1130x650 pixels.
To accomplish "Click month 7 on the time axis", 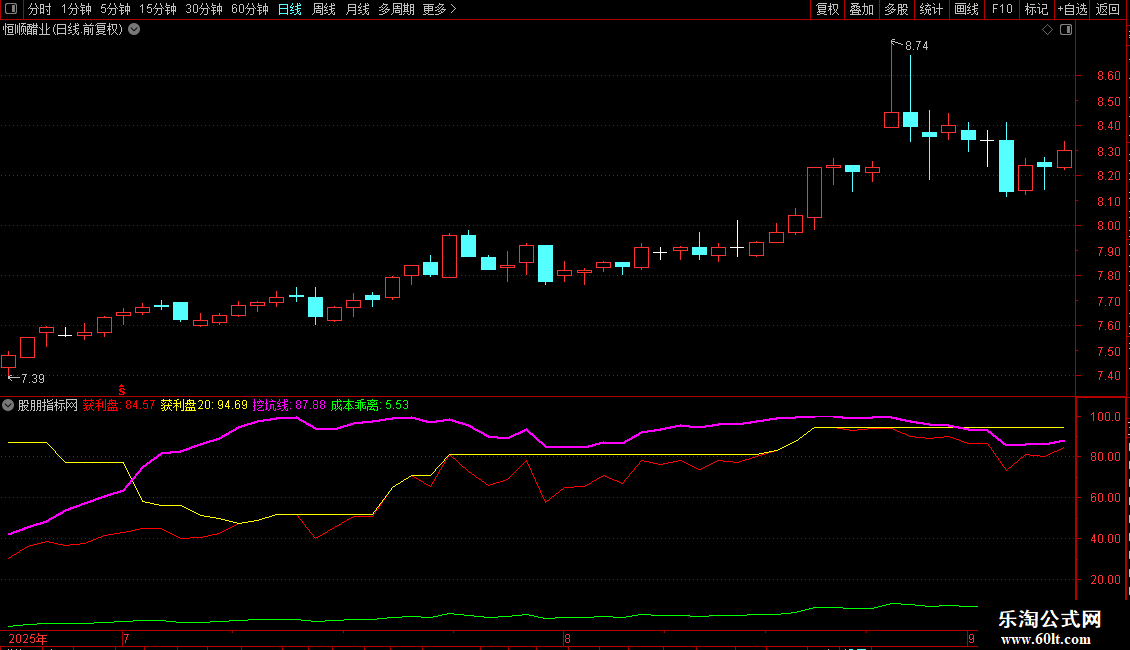I will coord(126,639).
